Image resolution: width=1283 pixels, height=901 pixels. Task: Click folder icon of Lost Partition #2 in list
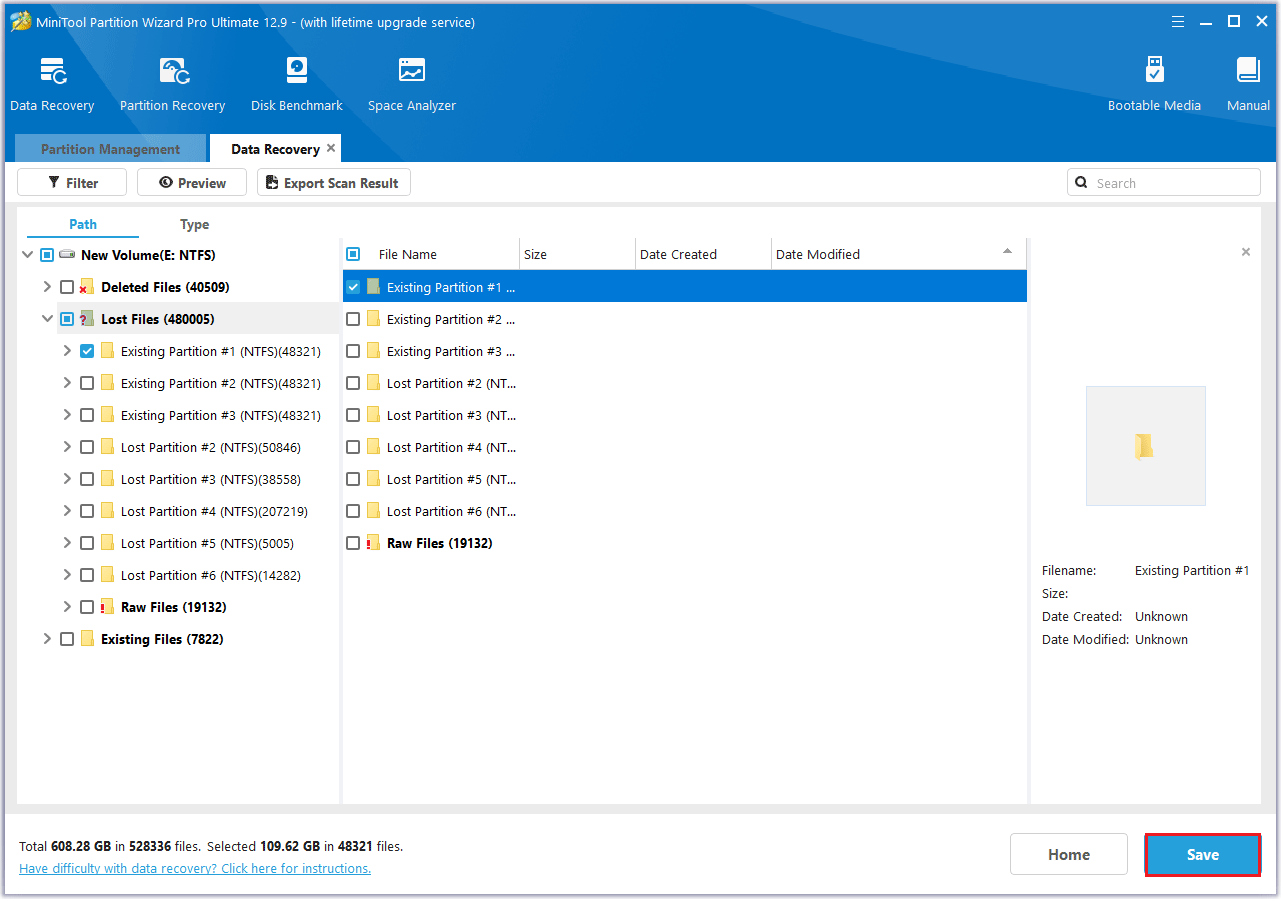(x=374, y=383)
